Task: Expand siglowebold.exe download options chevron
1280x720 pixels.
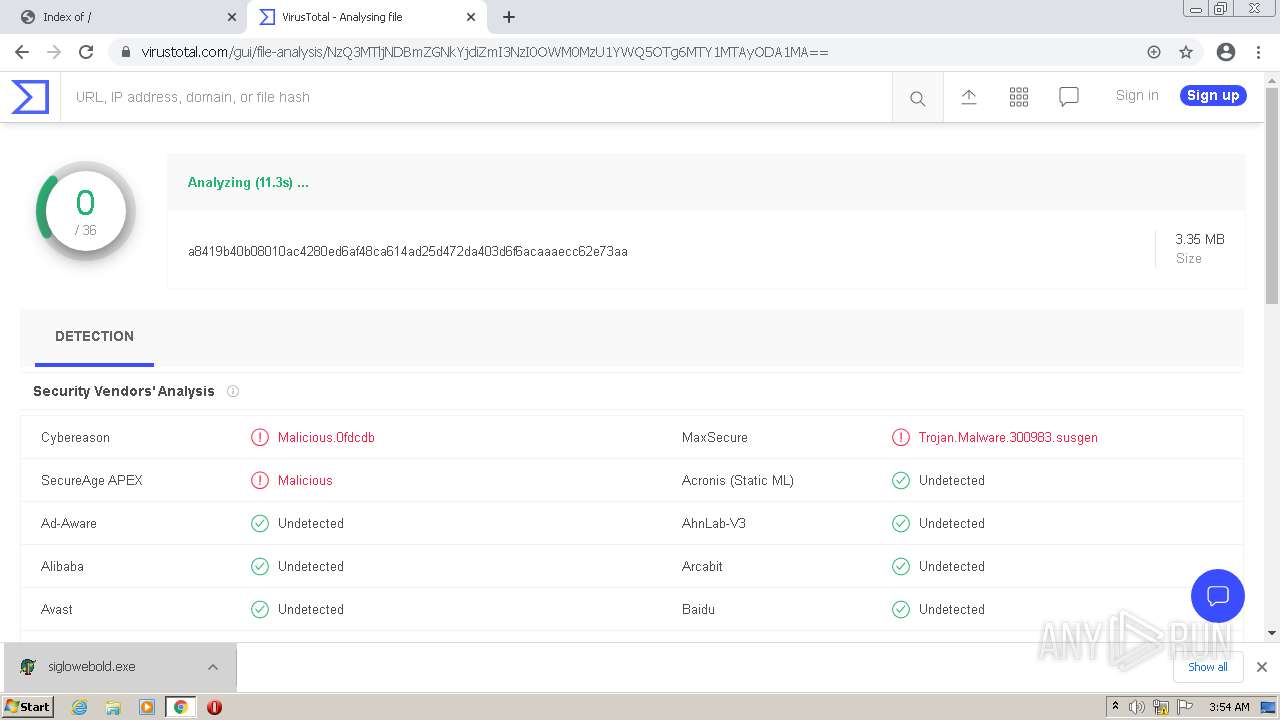Action: coord(213,667)
